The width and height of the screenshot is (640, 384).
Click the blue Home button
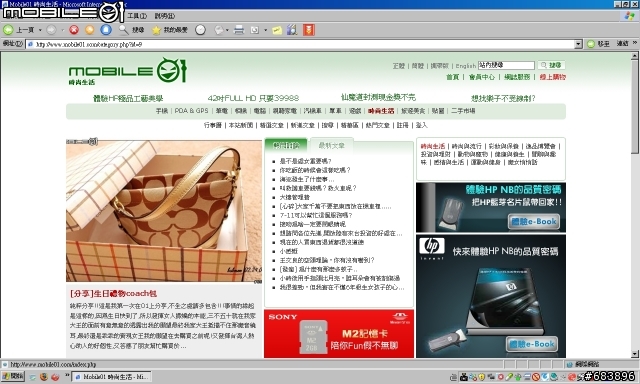click(x=106, y=30)
